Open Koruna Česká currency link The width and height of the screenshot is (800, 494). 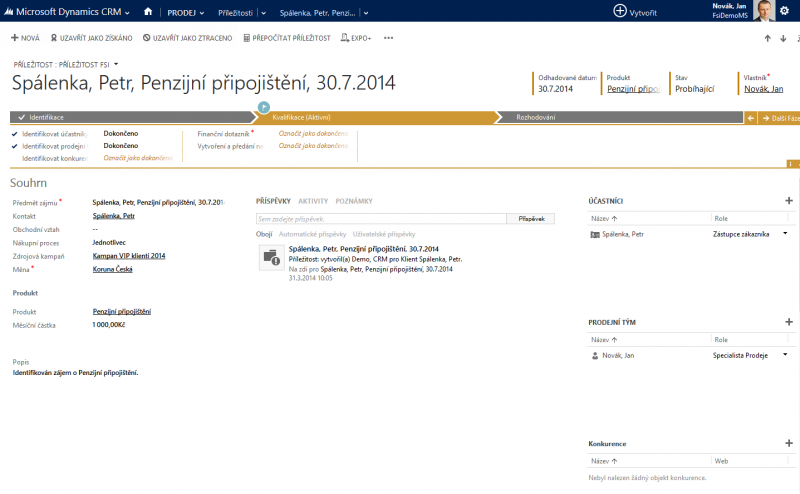point(112,269)
